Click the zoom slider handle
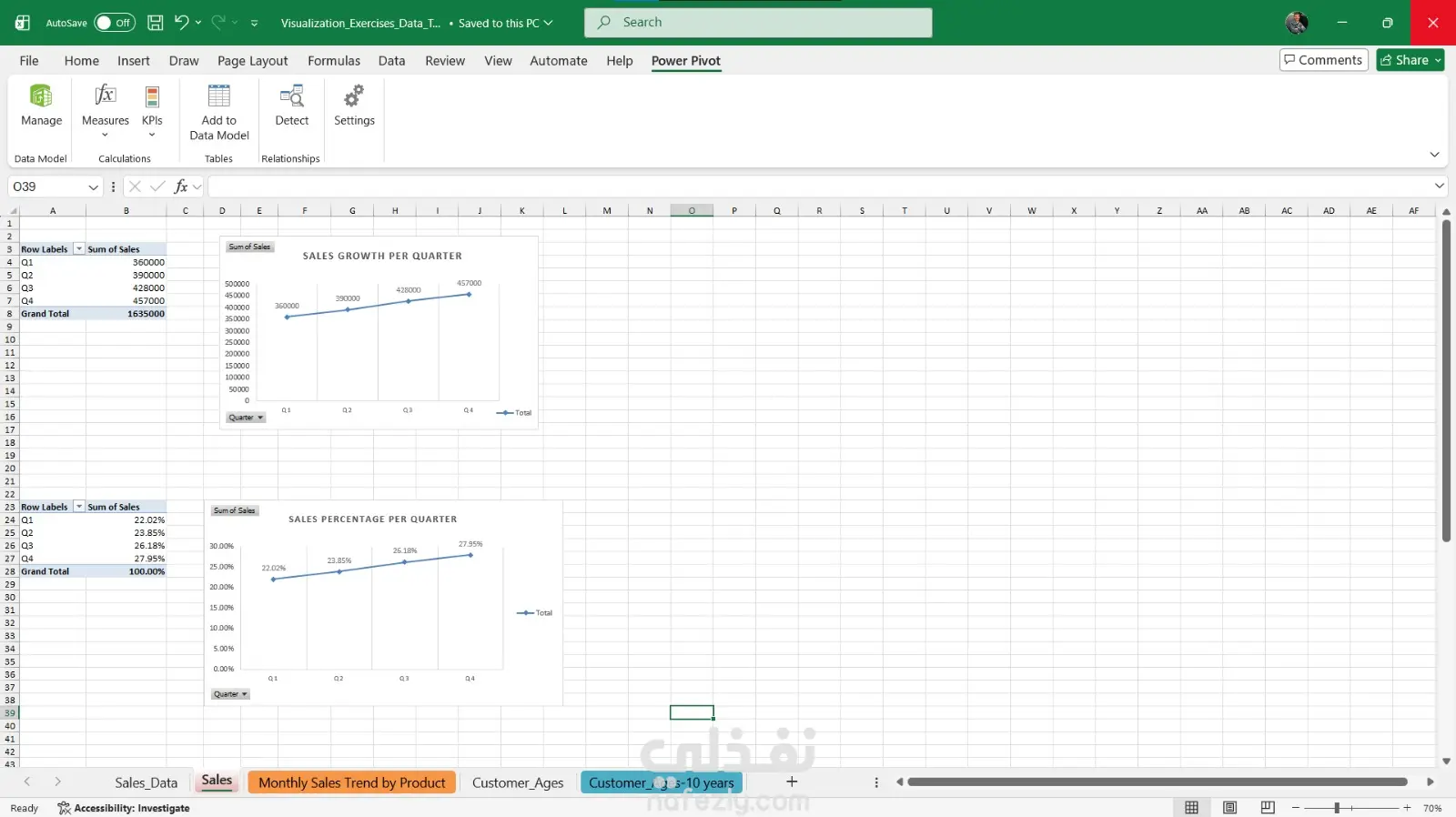The width and height of the screenshot is (1456, 817). pyautogui.click(x=1337, y=808)
